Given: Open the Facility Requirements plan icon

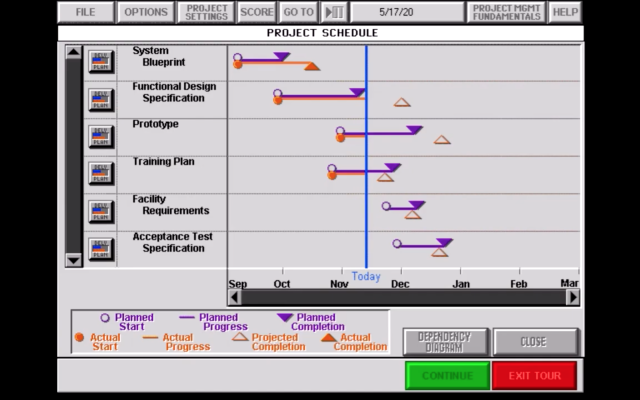Looking at the screenshot, I should pyautogui.click(x=100, y=210).
